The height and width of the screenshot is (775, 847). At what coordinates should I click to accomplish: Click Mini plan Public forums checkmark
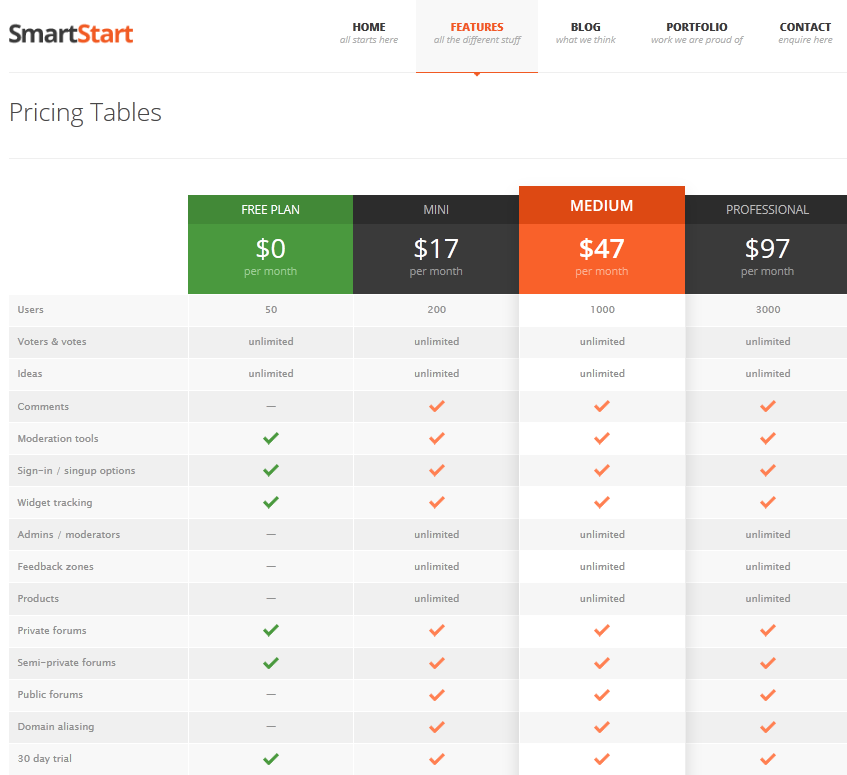436,695
